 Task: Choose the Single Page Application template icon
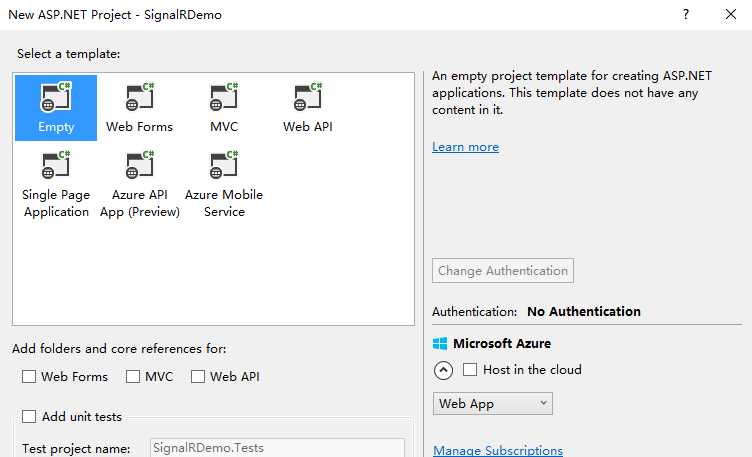(x=56, y=164)
